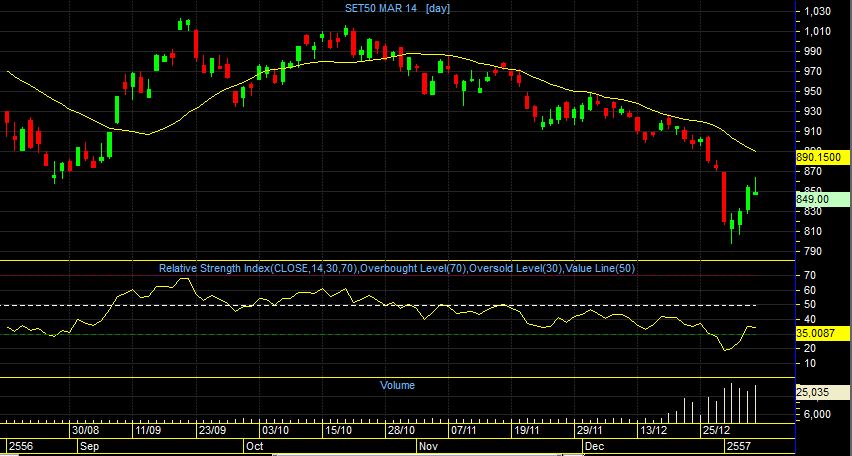Viewport: 852px width, 456px height.
Task: Click the 930 price axis label
Action: point(815,111)
